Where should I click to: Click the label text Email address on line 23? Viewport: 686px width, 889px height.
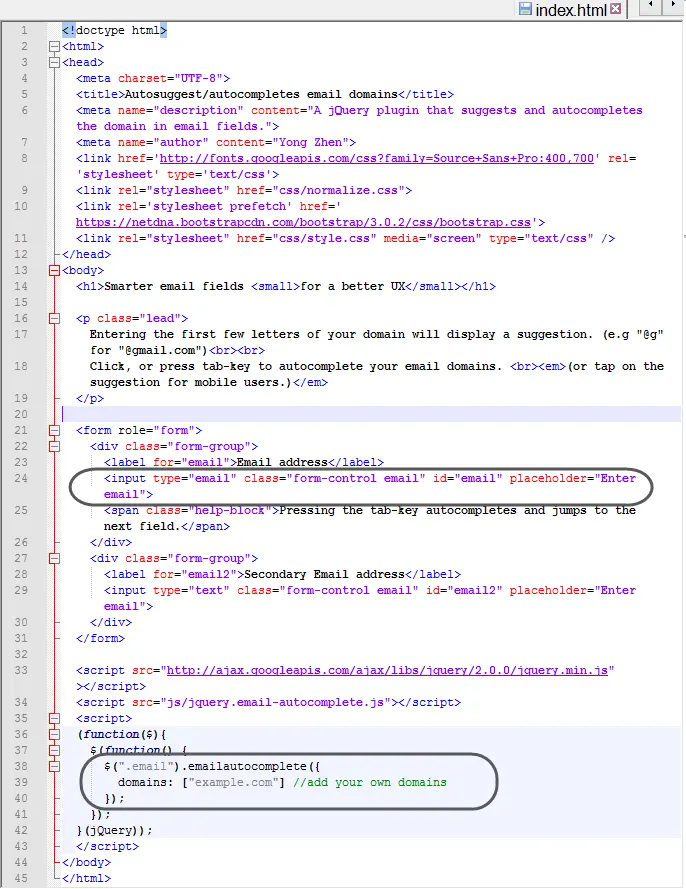click(x=282, y=463)
